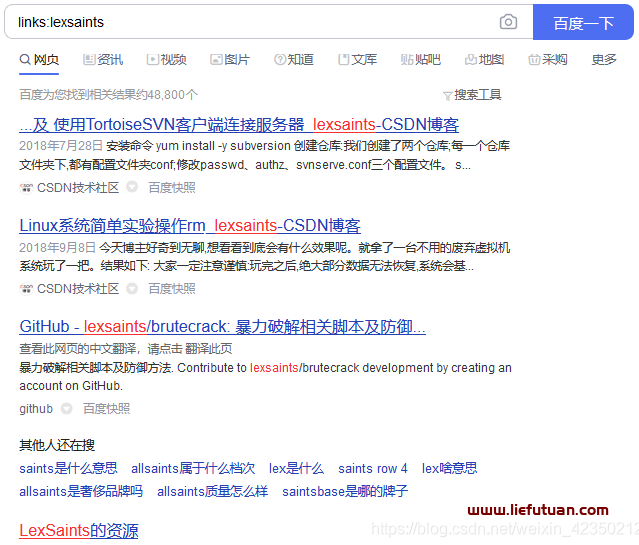Open 百度快照 for the Linux rm result
This screenshot has width=639, height=545.
172,289
